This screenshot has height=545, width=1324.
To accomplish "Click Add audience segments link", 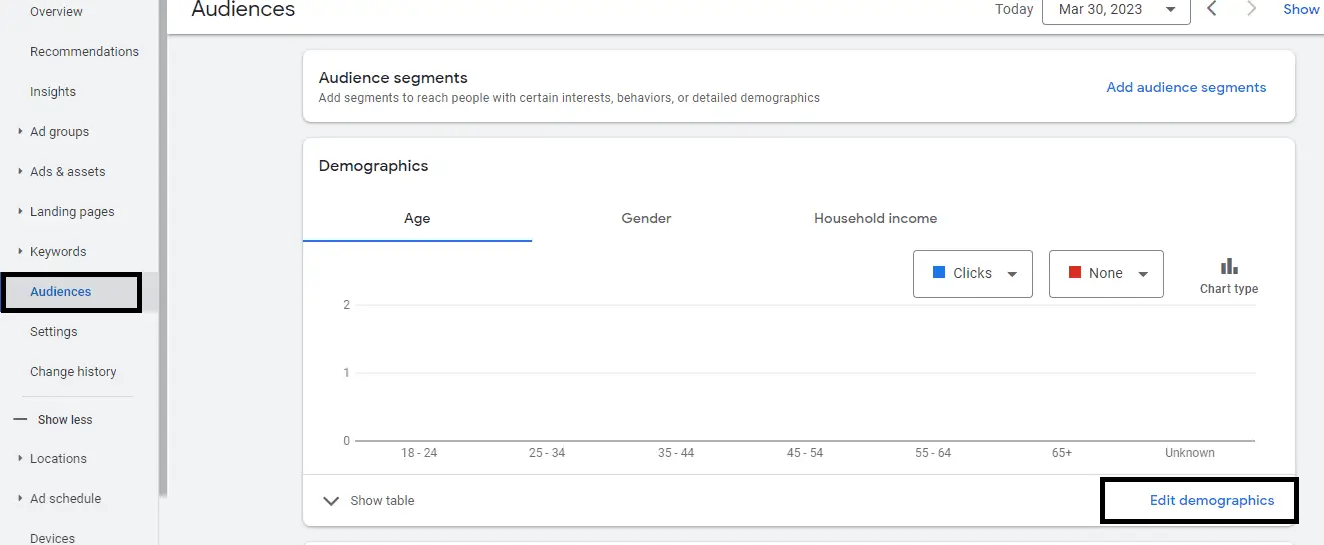I will [x=1186, y=87].
